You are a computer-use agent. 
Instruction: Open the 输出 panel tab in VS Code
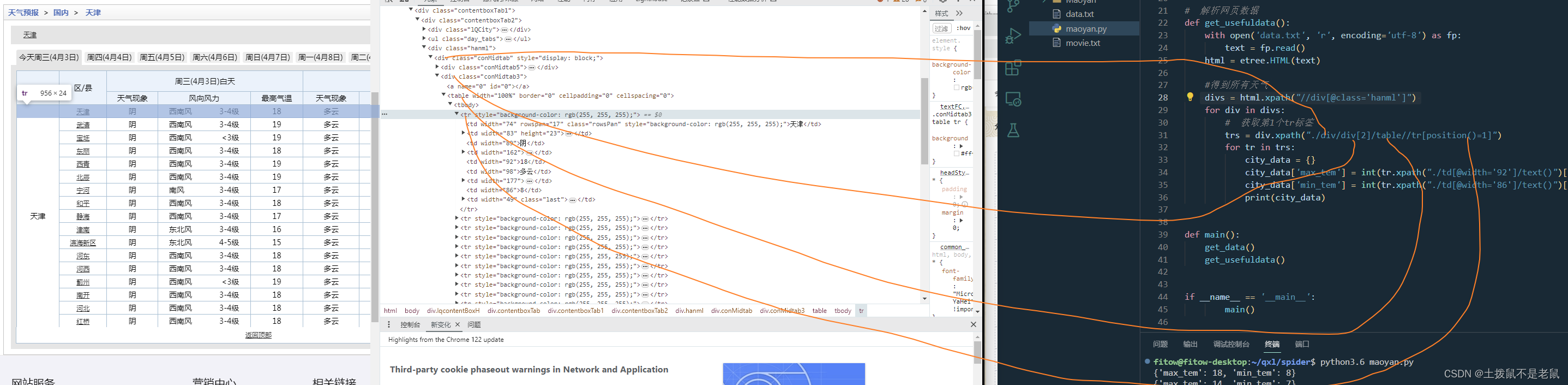(x=1190, y=344)
